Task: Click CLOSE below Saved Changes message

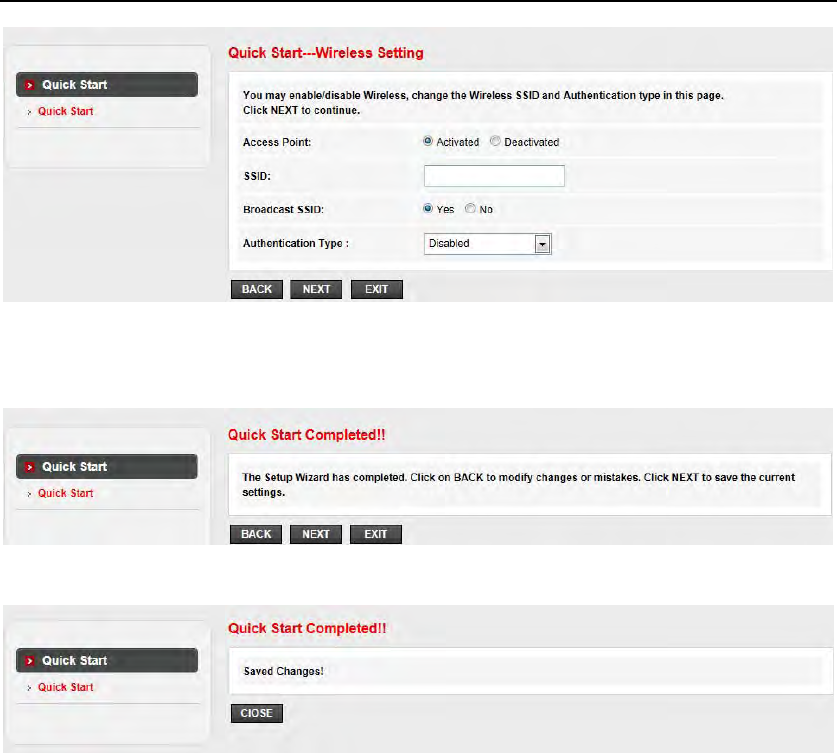Action: click(x=257, y=714)
